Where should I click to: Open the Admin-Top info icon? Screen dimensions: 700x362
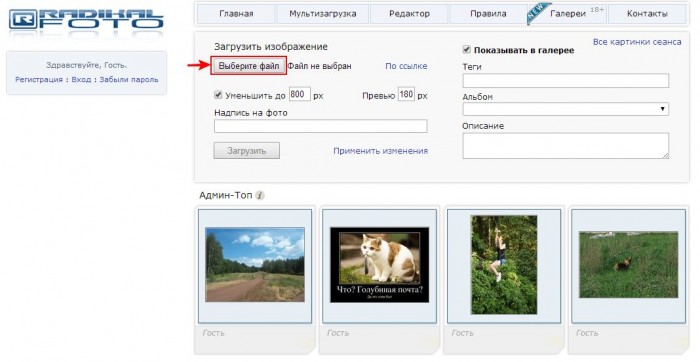[x=260, y=196]
